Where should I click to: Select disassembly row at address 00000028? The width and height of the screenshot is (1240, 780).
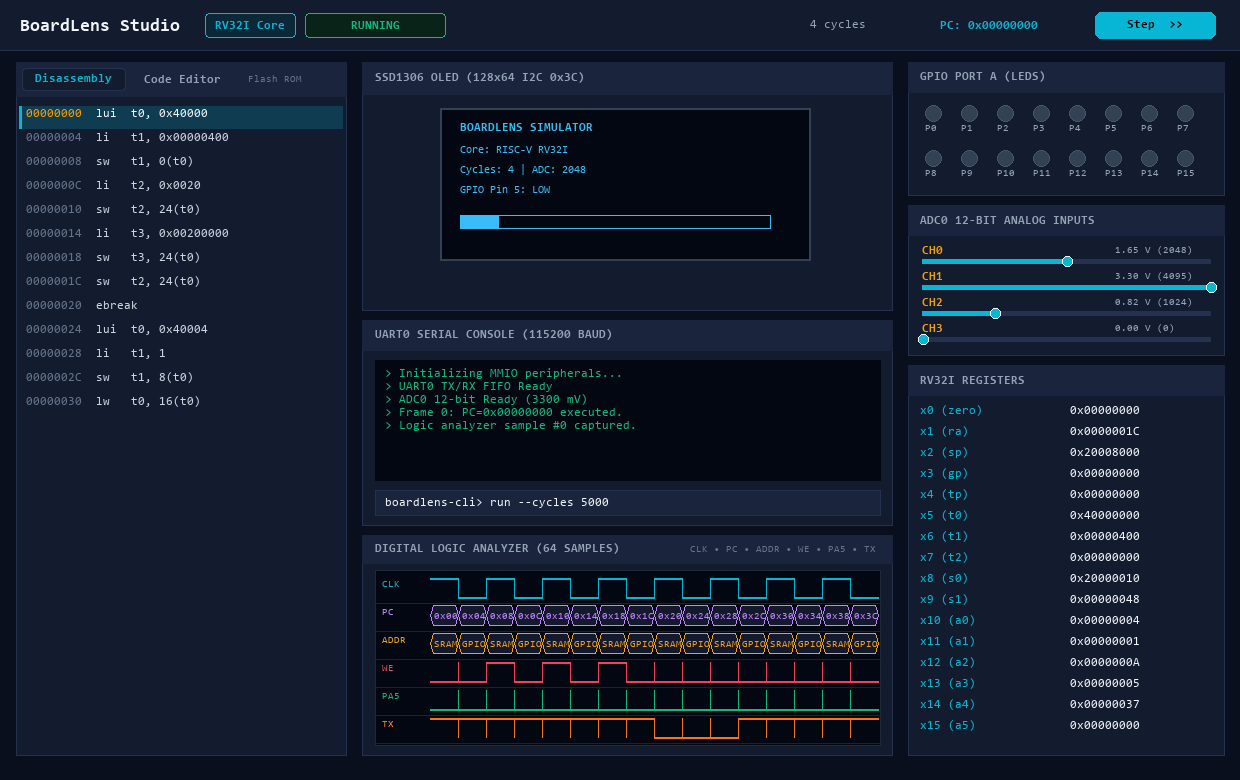[x=181, y=353]
